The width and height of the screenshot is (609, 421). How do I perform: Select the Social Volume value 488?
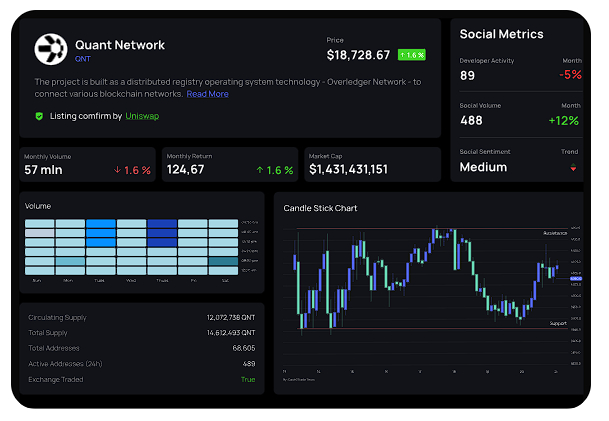point(471,120)
